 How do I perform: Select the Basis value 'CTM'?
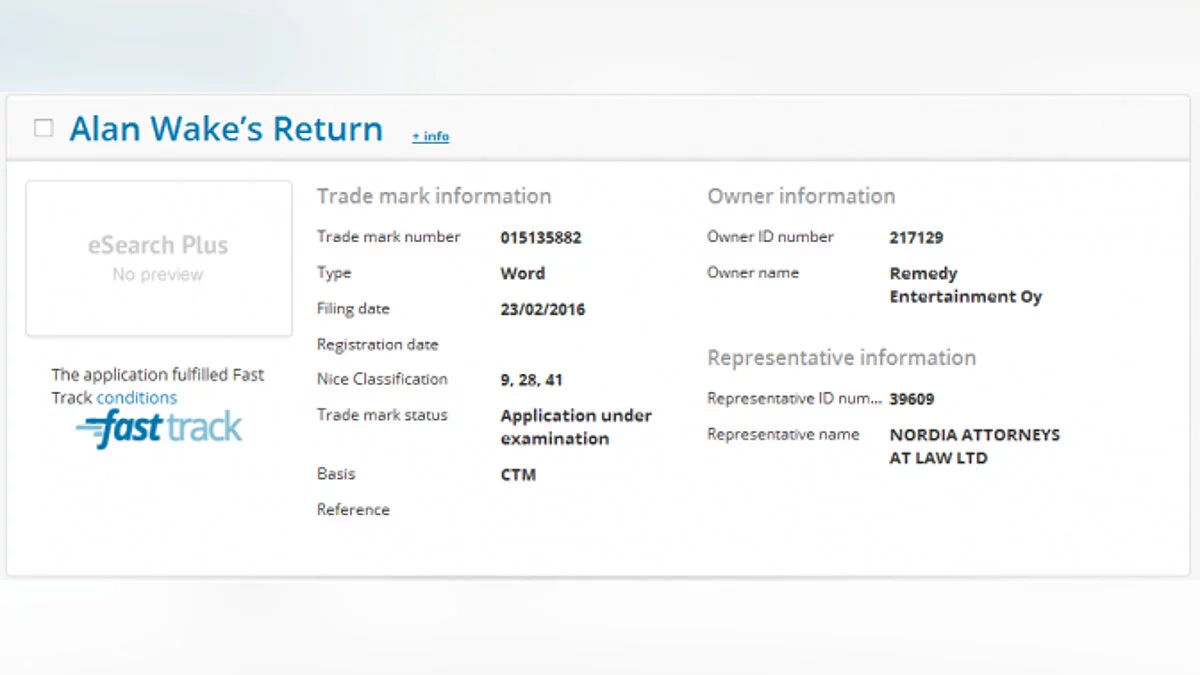(518, 475)
